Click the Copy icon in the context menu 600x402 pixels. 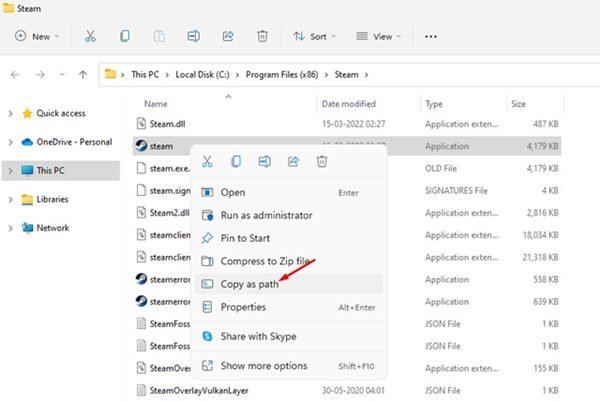[236, 161]
